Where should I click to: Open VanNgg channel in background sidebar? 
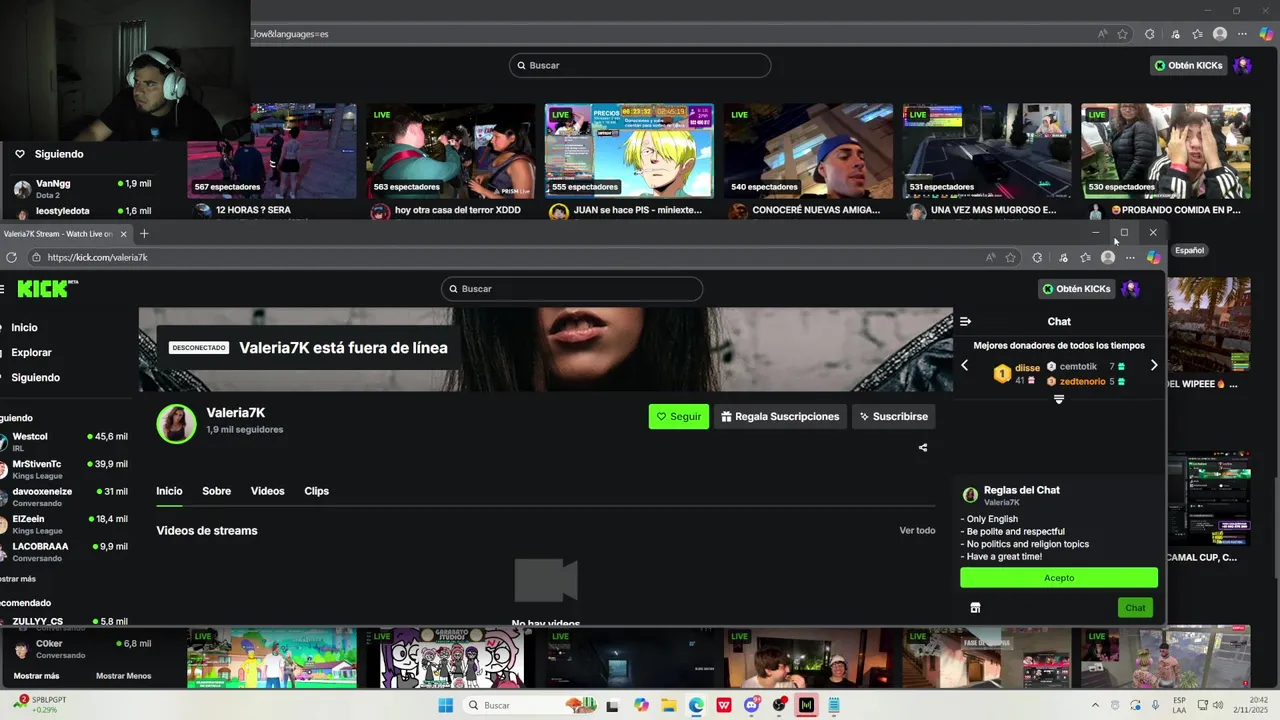pyautogui.click(x=80, y=189)
